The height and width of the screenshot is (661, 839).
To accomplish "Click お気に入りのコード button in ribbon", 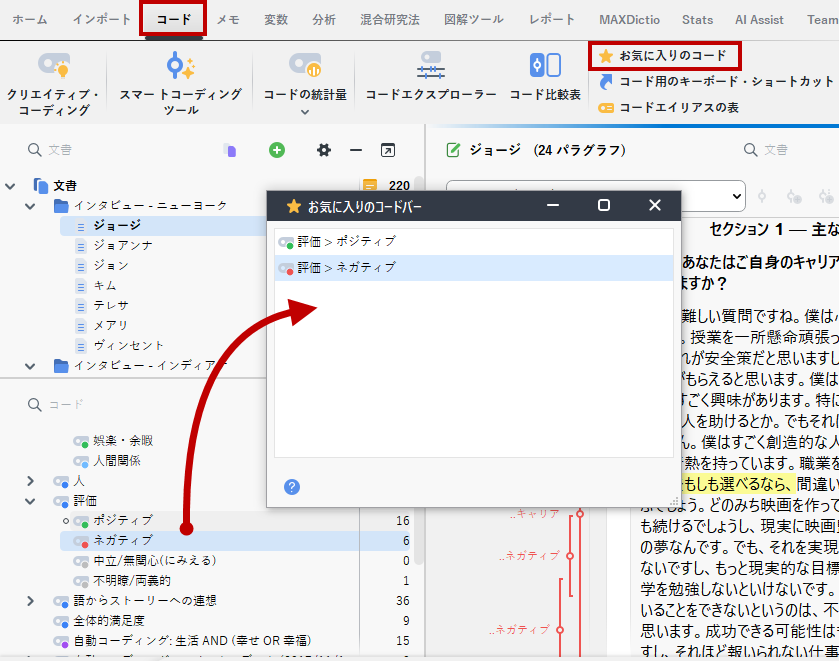I will coord(662,55).
